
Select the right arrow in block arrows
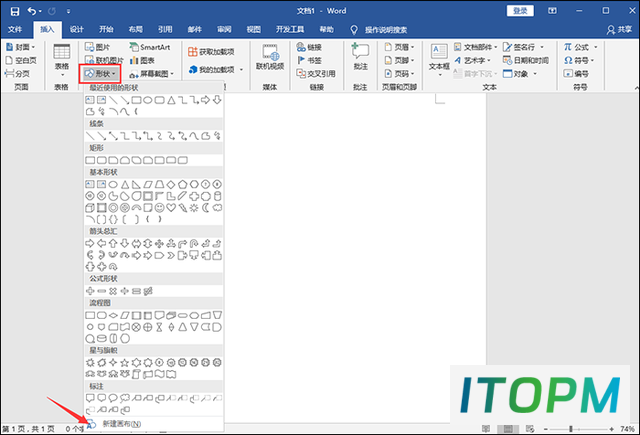(x=90, y=244)
